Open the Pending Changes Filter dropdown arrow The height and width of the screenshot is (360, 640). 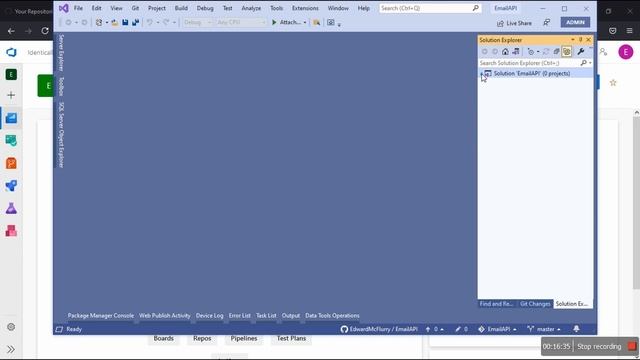click(x=538, y=52)
